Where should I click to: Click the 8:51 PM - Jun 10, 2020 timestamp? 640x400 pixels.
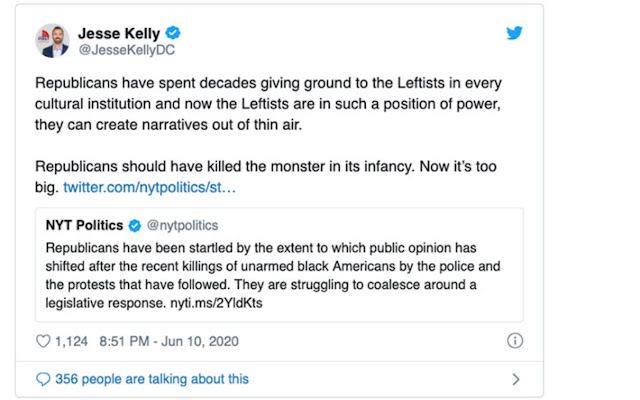tap(169, 341)
